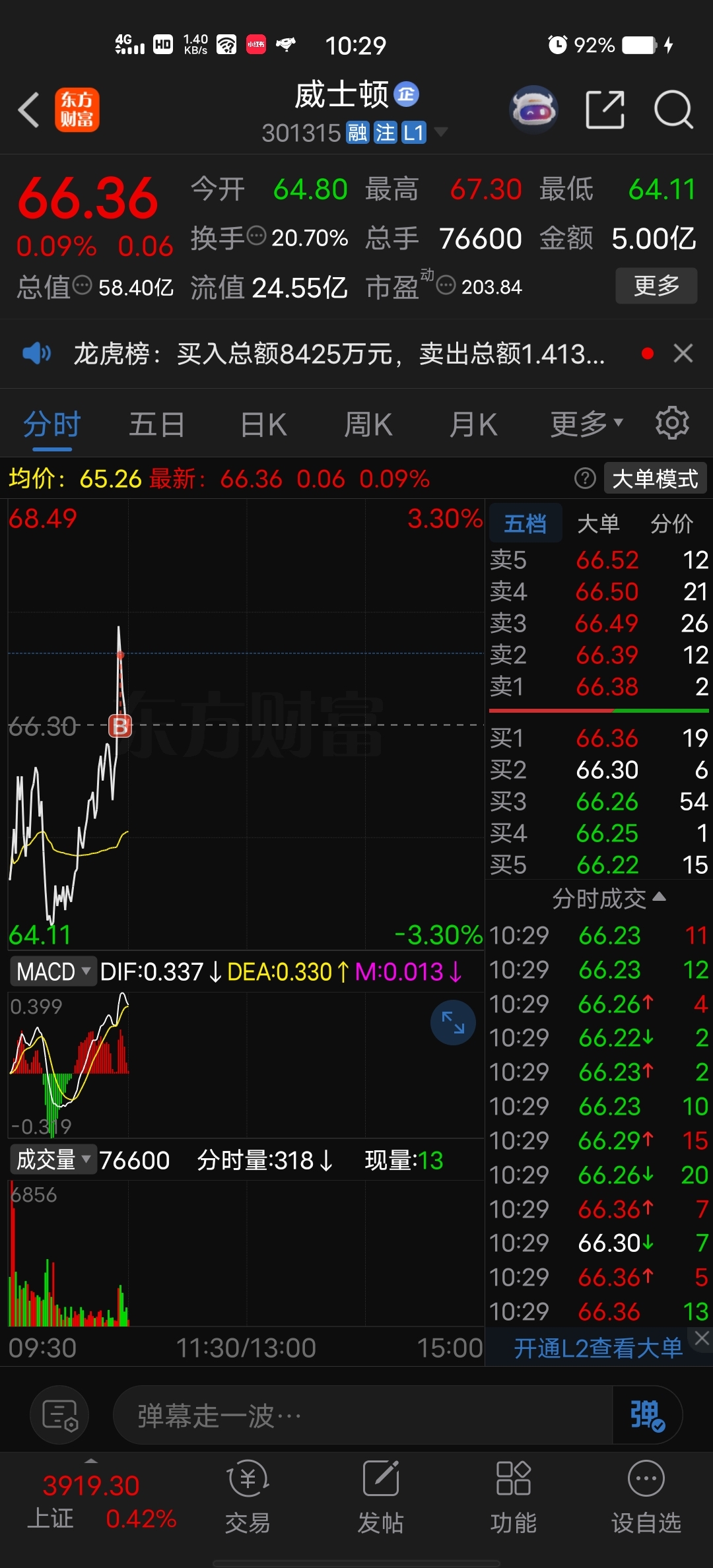Tap the 小红书 notification icon
The height and width of the screenshot is (1568, 713).
coord(256,45)
